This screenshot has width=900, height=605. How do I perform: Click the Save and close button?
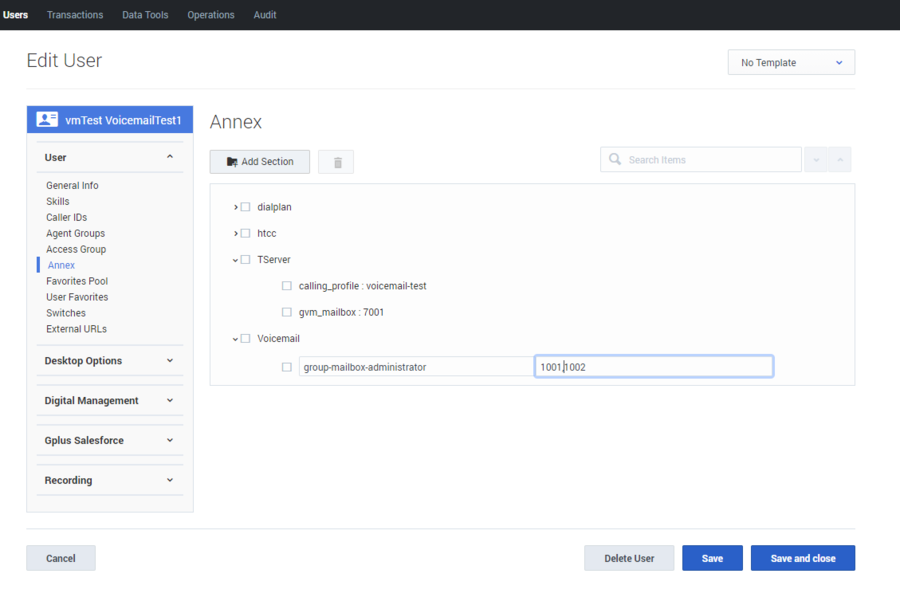[x=802, y=558]
